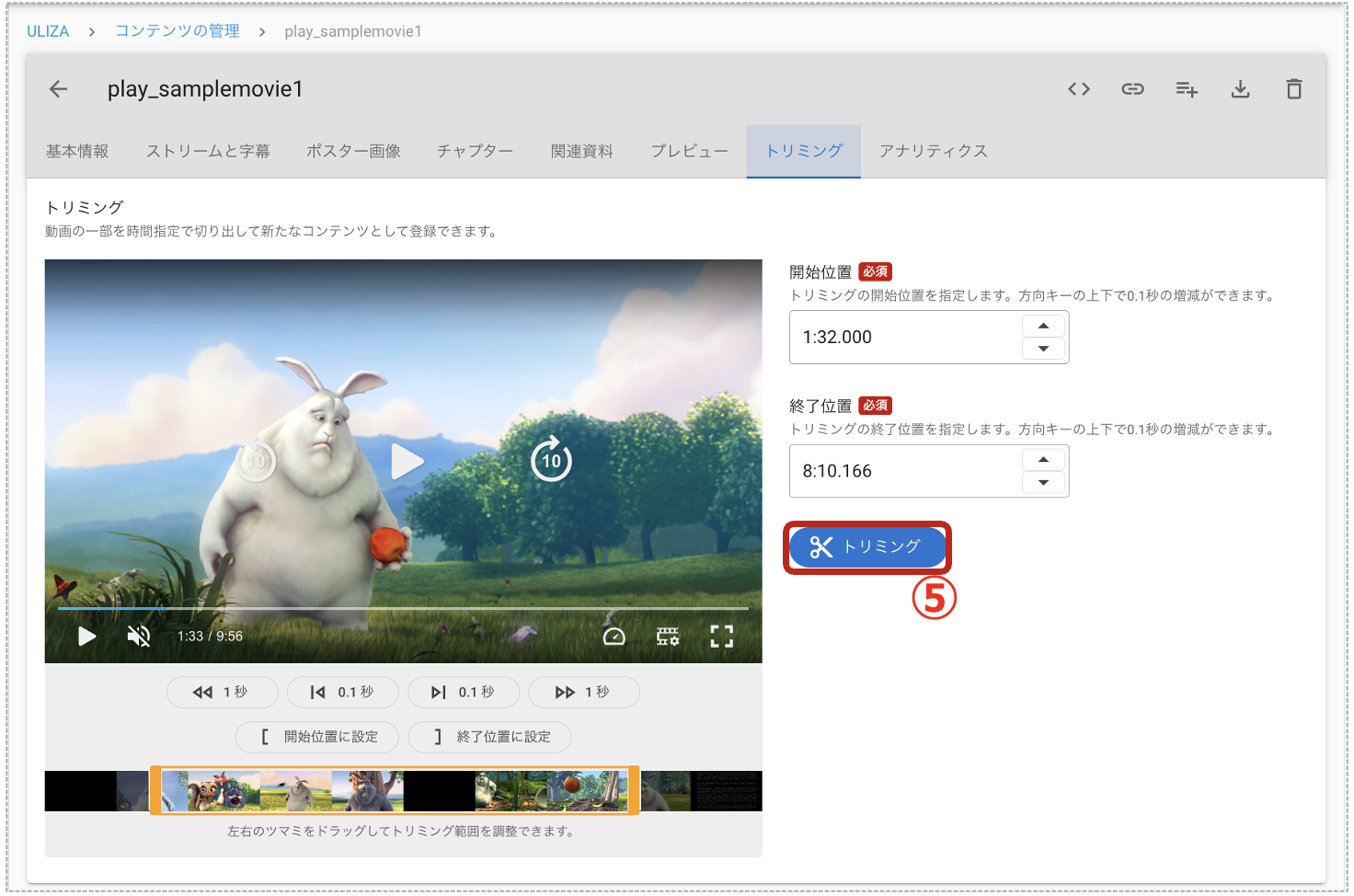Switch to ストリームと字幕 tab
This screenshot has height=896, width=1354.
point(208,151)
